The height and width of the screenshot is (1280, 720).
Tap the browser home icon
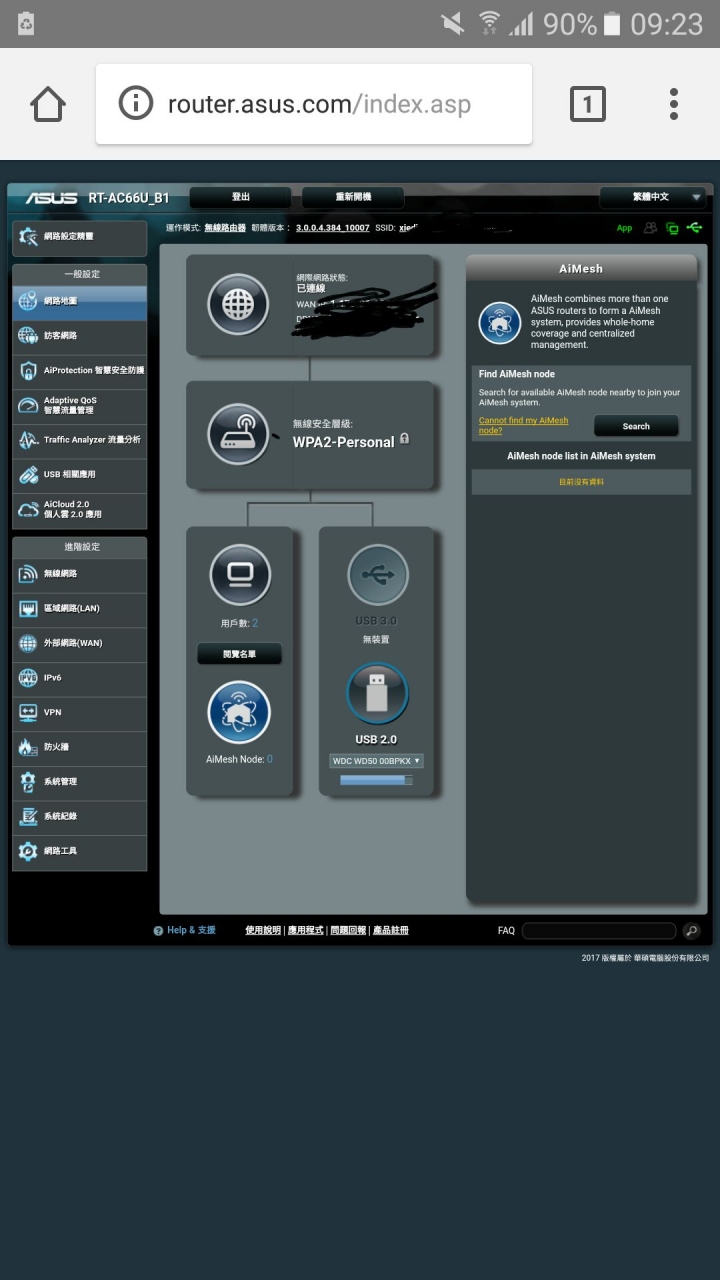point(48,104)
